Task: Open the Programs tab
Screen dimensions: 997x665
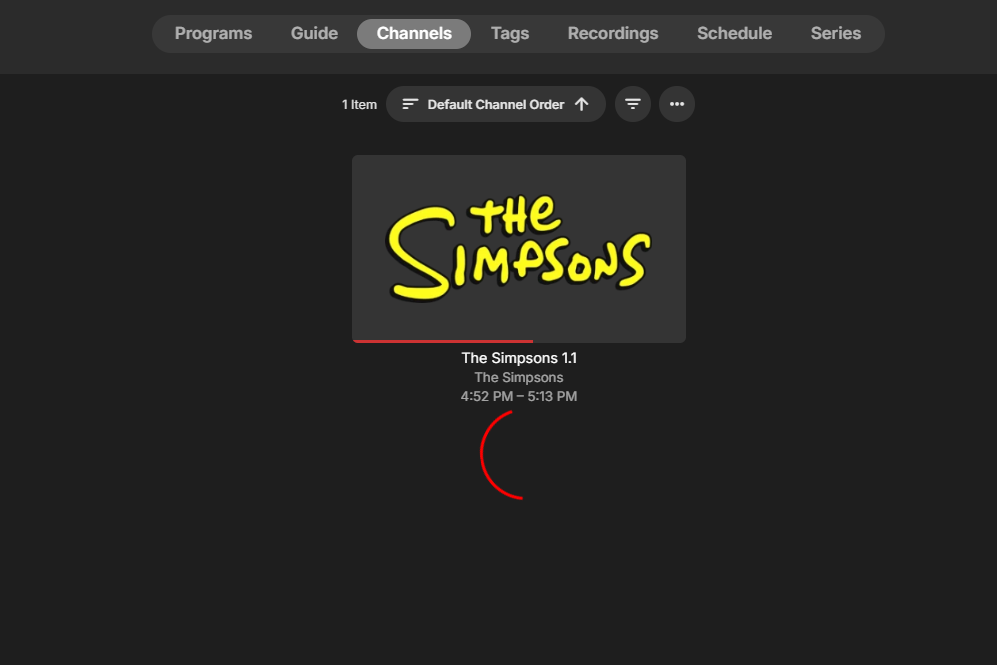Action: tap(213, 34)
